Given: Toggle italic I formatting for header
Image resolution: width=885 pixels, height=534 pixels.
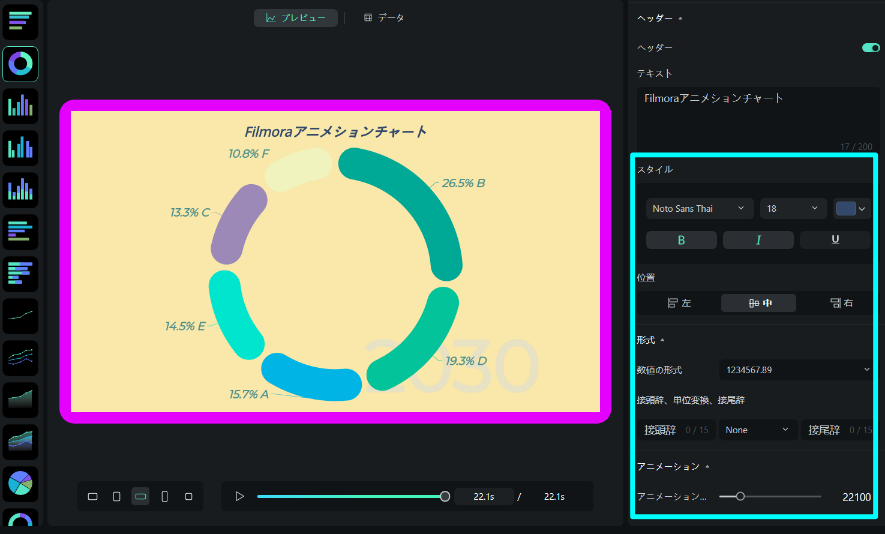Looking at the screenshot, I should [758, 240].
